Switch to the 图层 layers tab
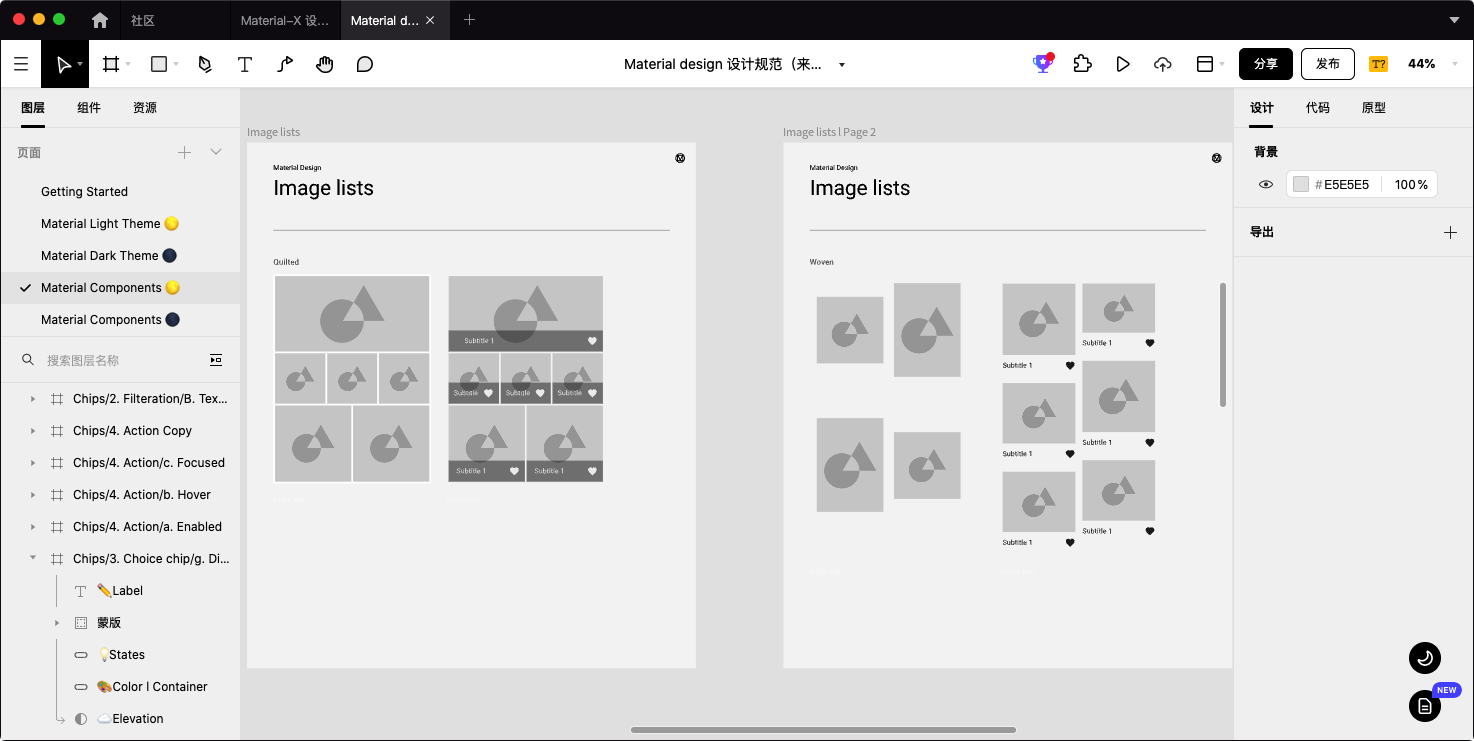The image size is (1474, 741). pyautogui.click(x=33, y=108)
